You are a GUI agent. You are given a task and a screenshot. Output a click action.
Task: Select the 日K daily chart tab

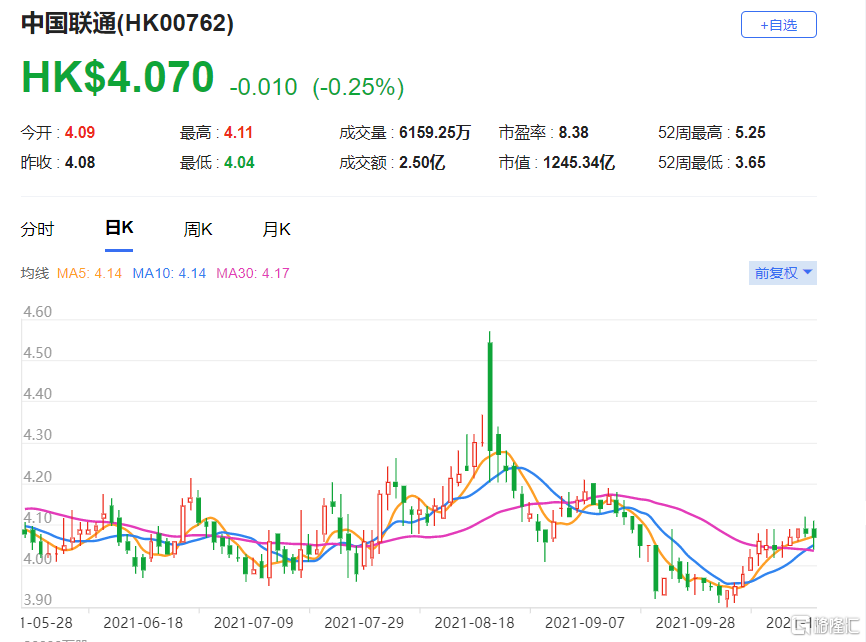pos(119,229)
